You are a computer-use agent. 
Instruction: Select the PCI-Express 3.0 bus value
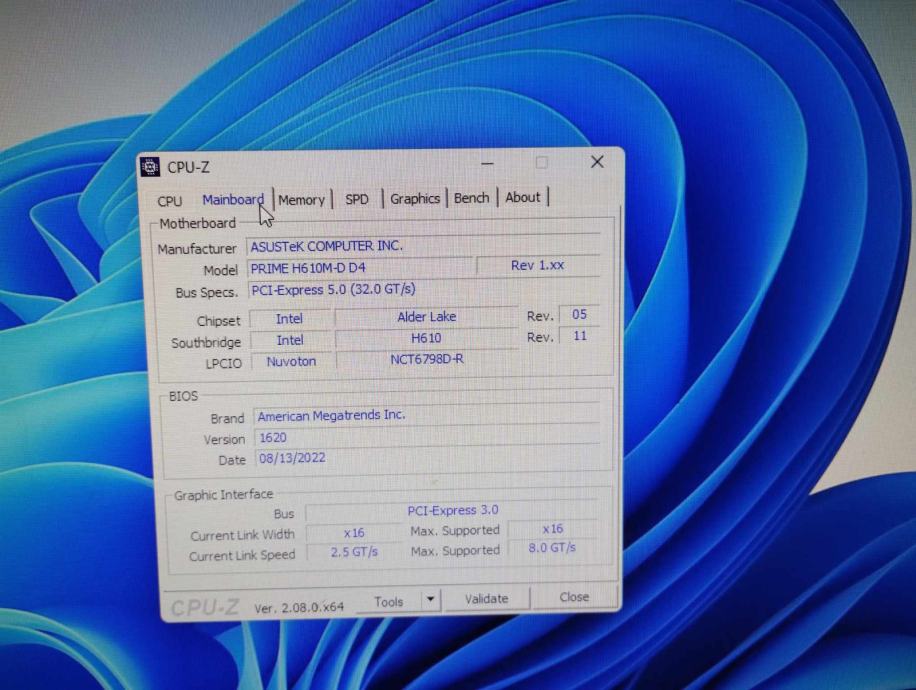453,511
